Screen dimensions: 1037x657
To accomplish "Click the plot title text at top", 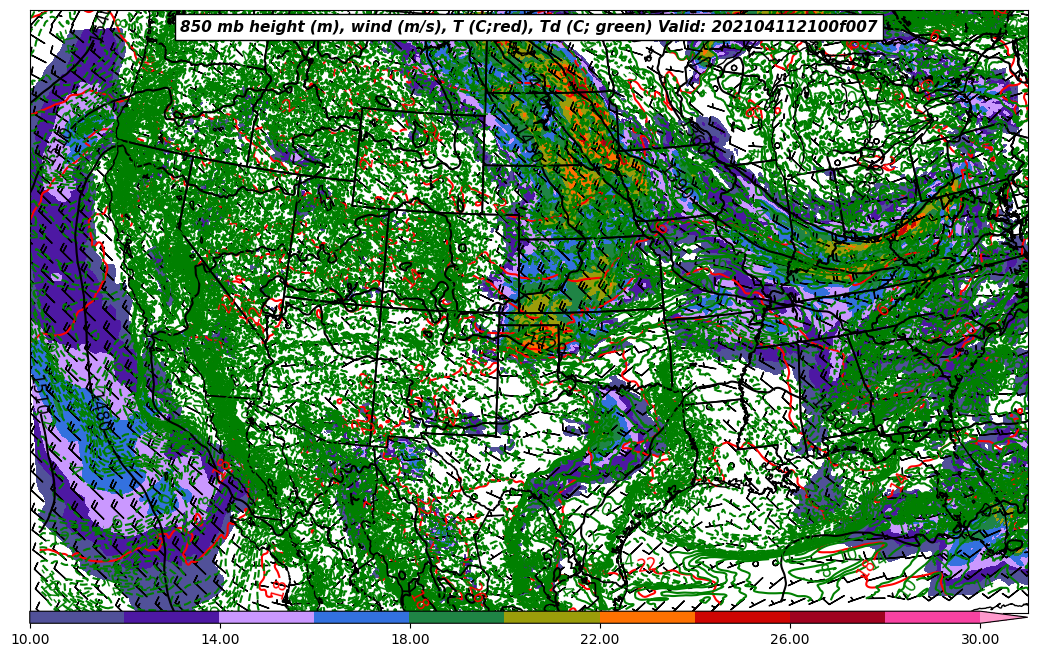I will coord(528,28).
